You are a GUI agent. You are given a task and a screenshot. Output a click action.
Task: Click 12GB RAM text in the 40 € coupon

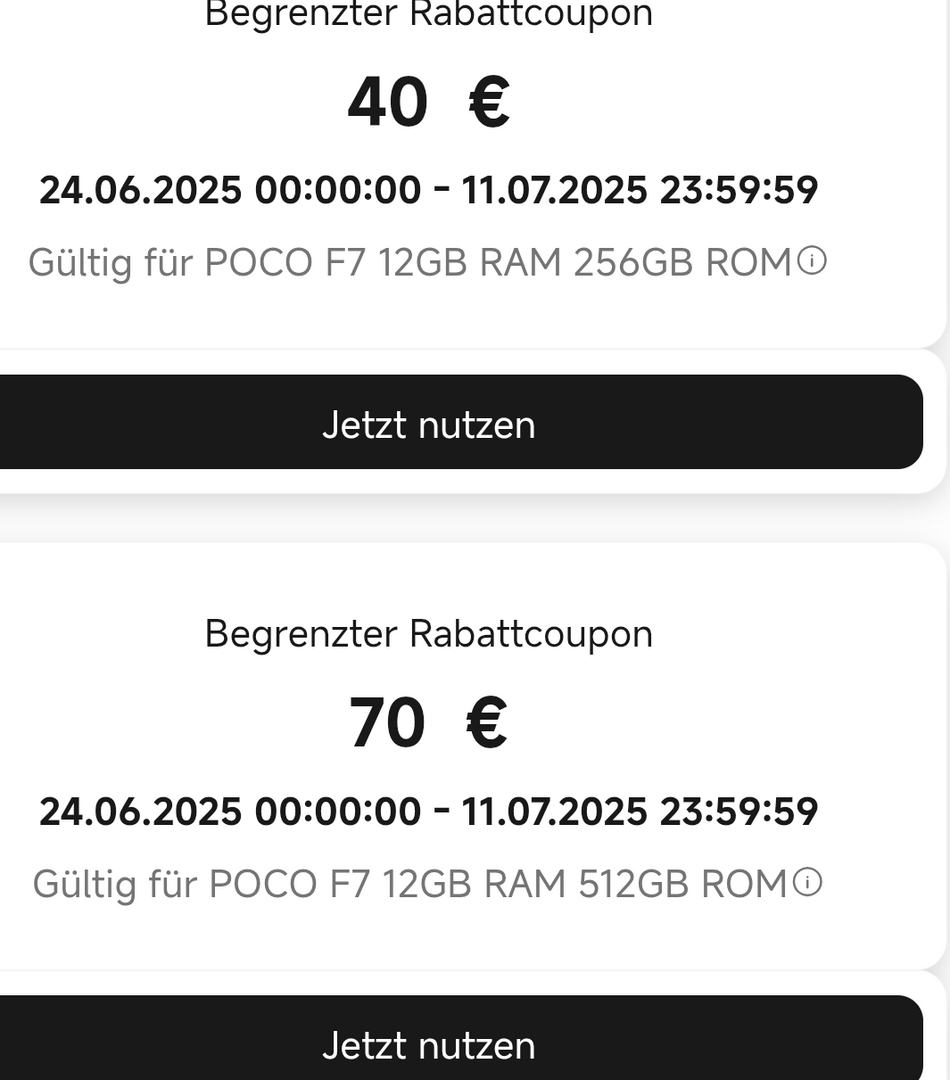tap(471, 263)
